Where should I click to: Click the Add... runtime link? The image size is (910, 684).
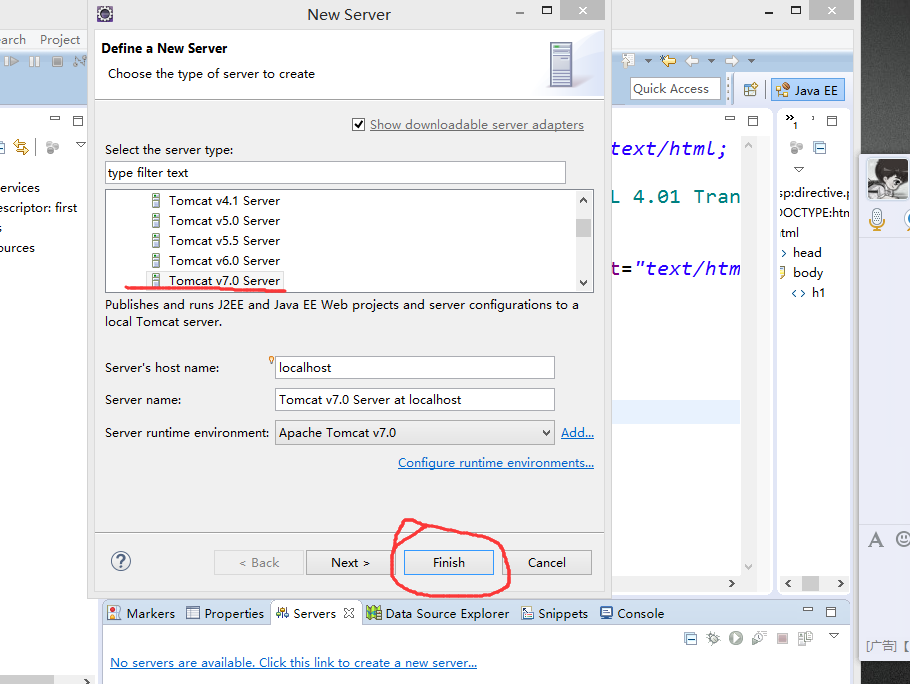point(577,433)
